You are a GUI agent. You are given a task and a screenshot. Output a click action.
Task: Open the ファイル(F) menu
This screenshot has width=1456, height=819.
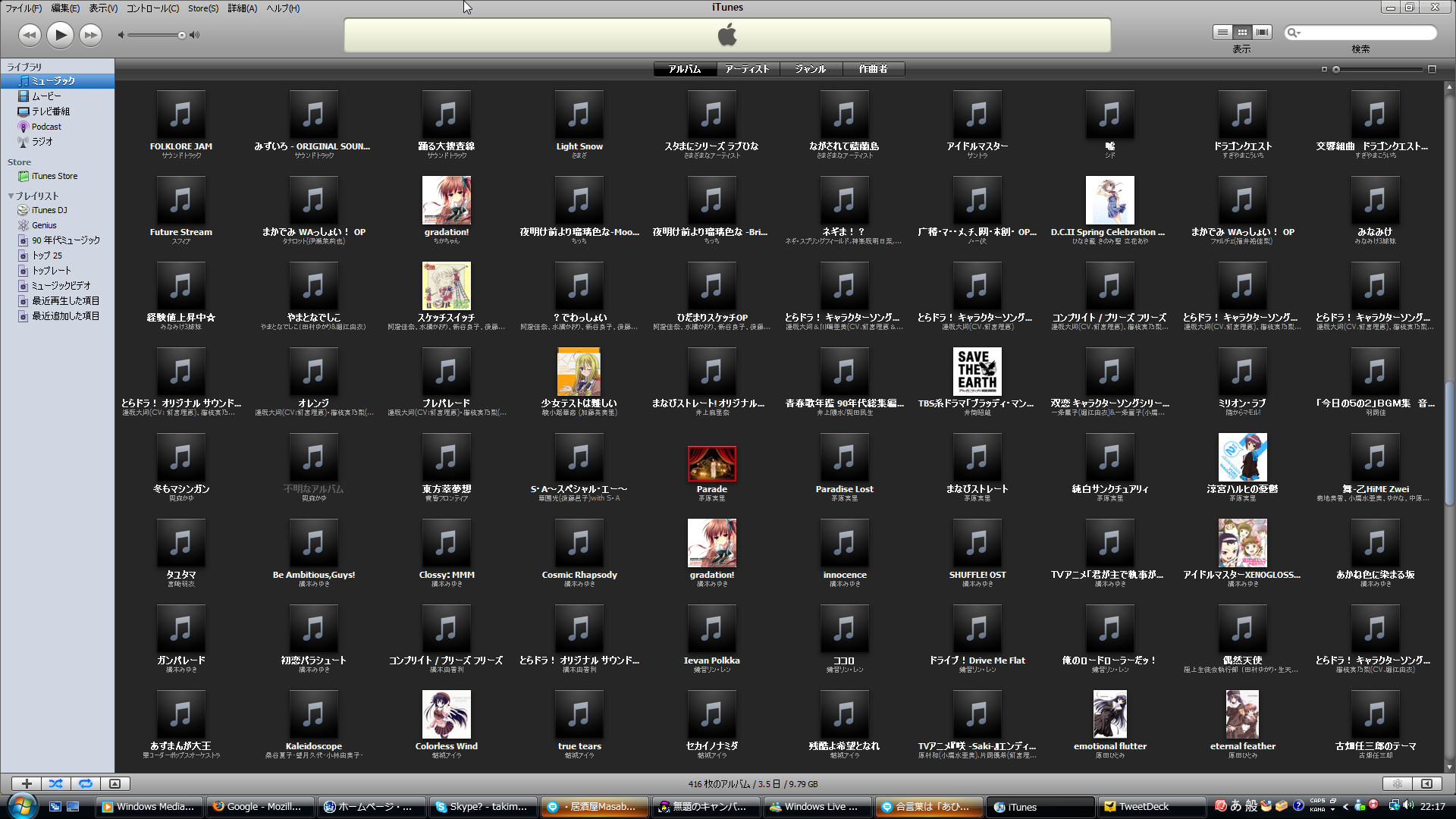[24, 8]
